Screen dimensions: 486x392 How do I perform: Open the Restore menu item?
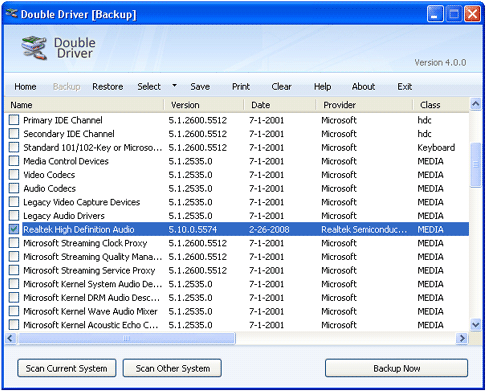click(108, 87)
